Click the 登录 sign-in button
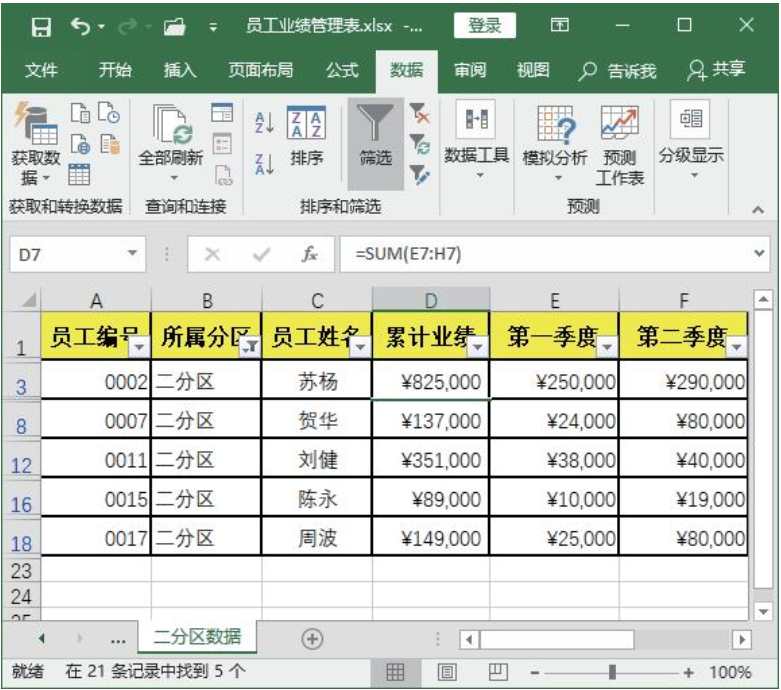This screenshot has width=781, height=690. [x=485, y=25]
